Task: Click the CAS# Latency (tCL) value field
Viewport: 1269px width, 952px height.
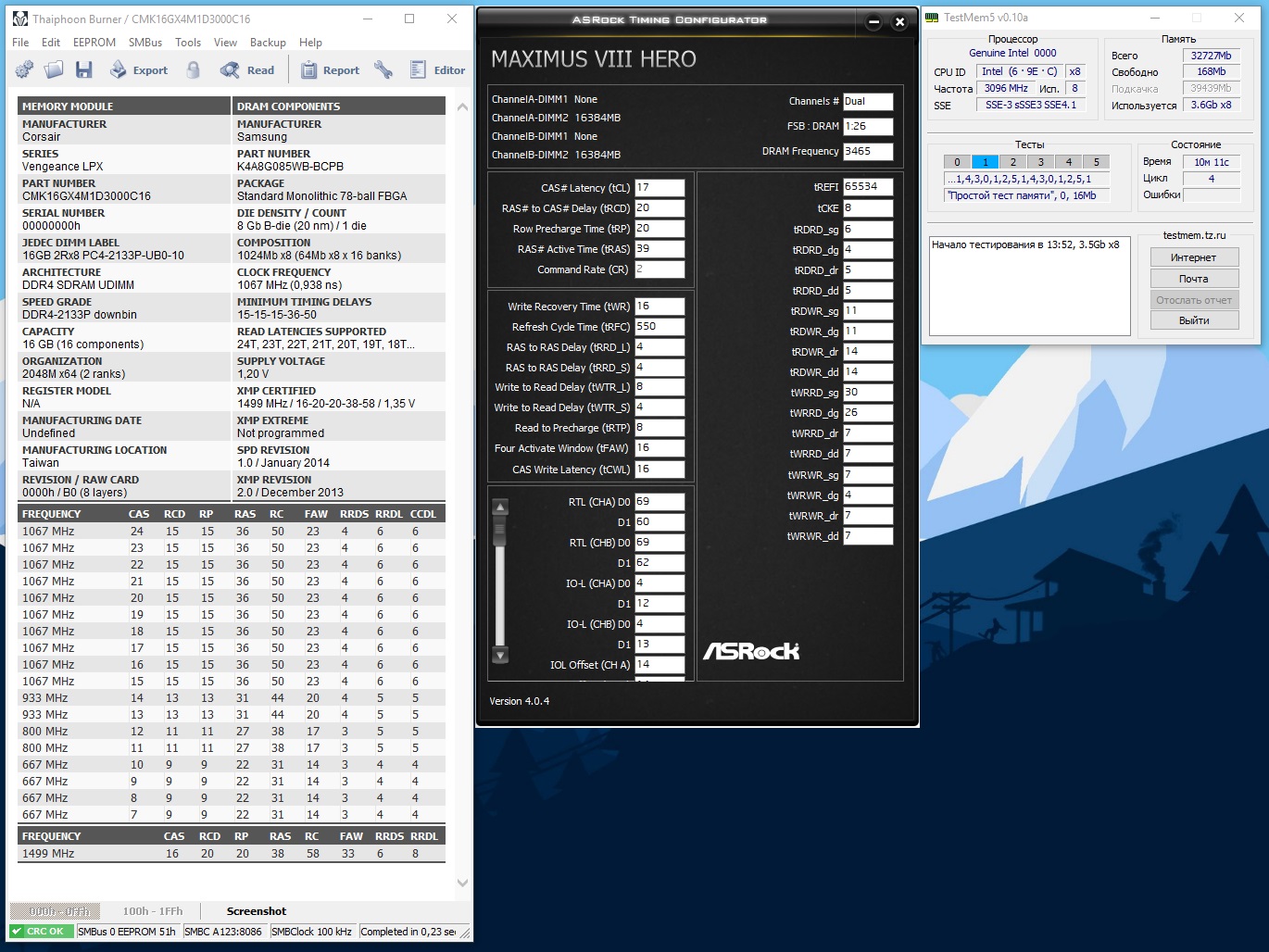Action: coord(660,188)
